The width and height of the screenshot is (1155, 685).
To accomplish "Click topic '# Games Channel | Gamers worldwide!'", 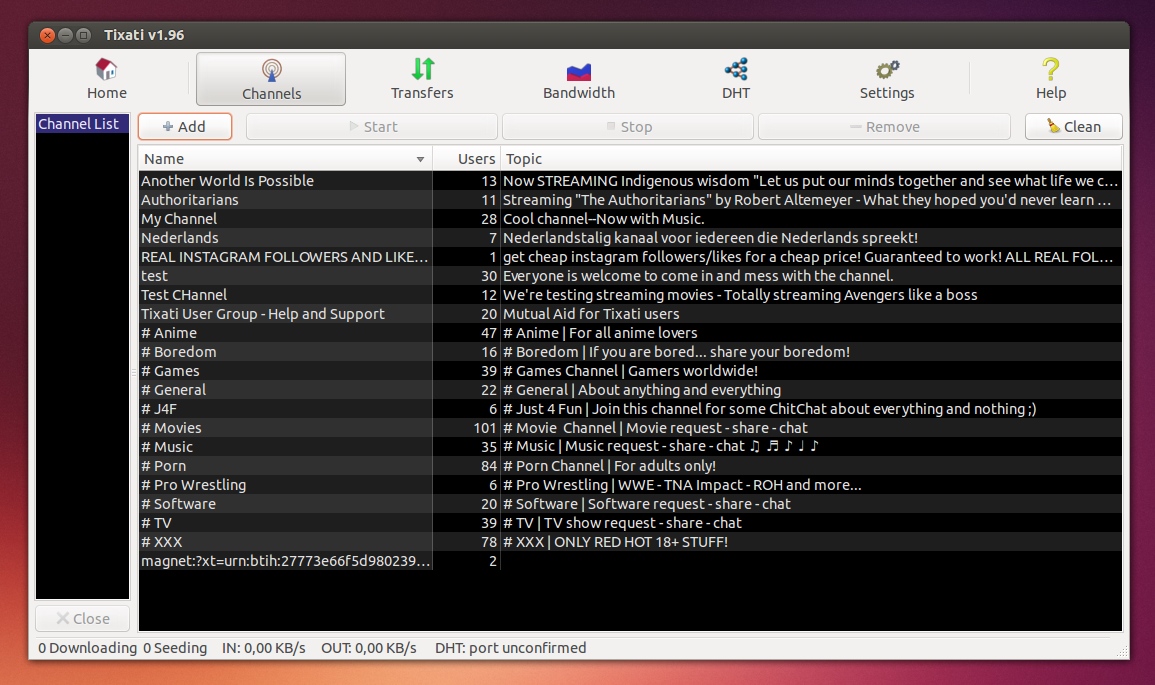I will coord(631,370).
